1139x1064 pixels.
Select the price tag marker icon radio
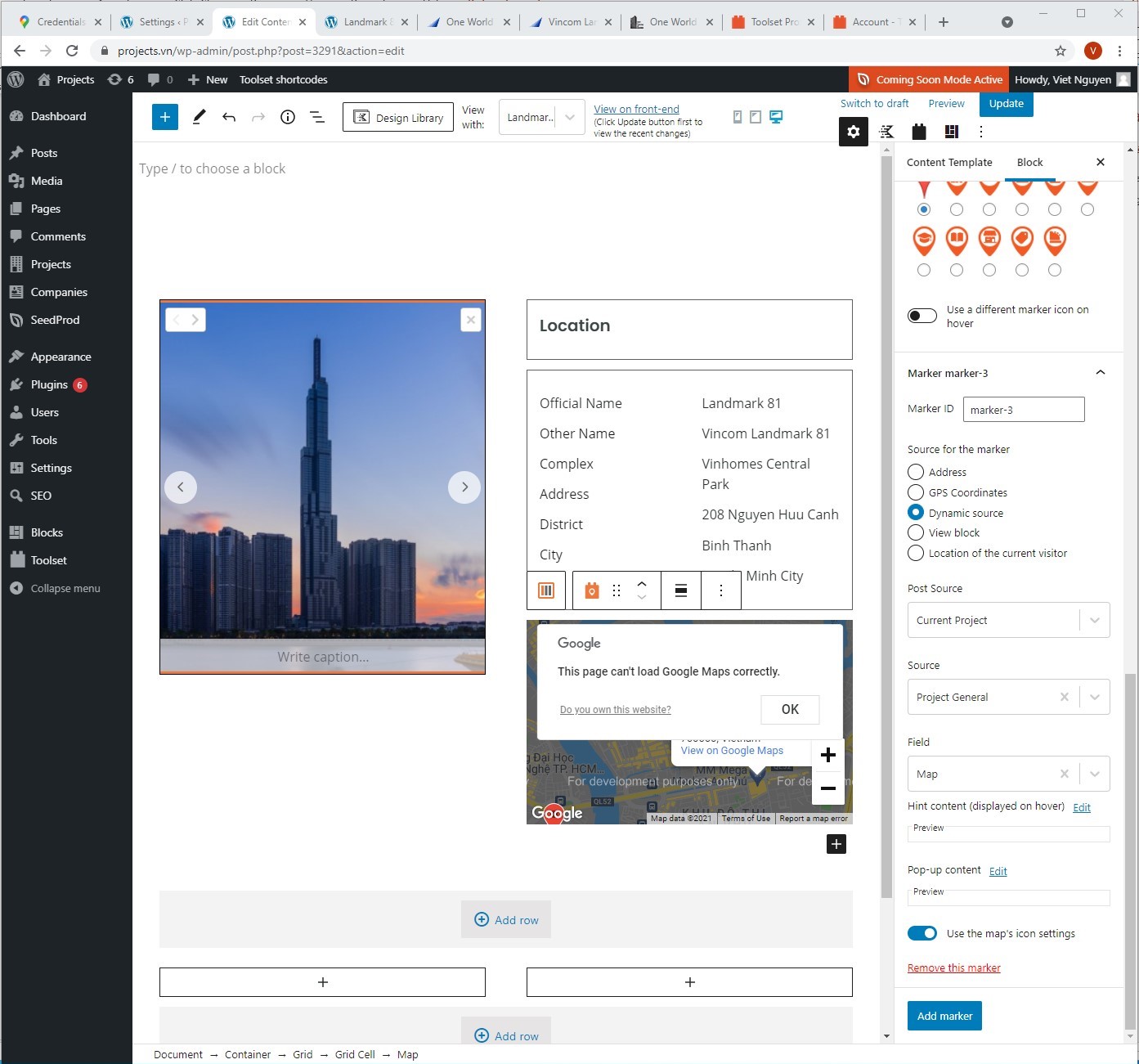click(x=1022, y=270)
